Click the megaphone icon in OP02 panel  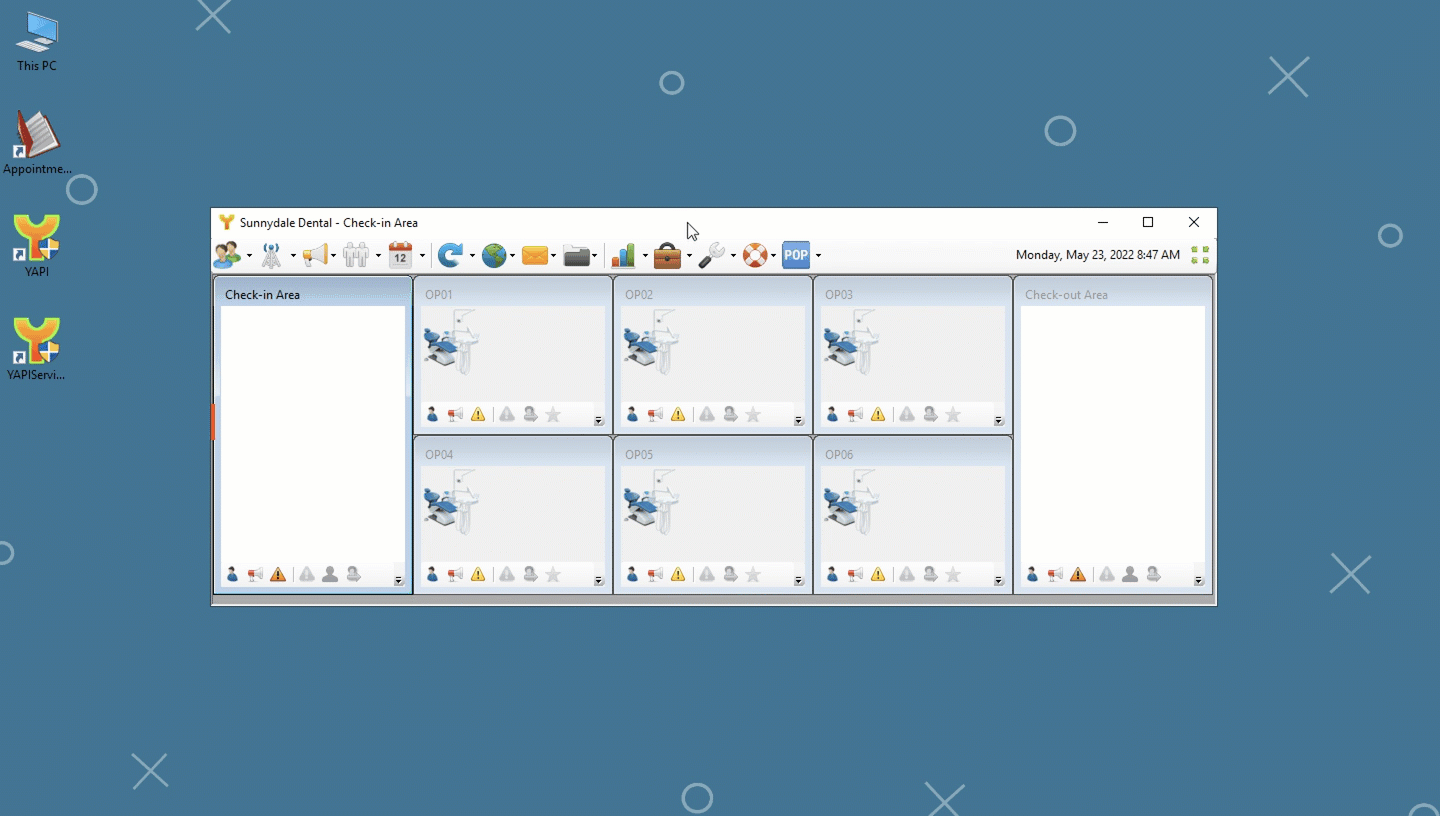(x=655, y=414)
